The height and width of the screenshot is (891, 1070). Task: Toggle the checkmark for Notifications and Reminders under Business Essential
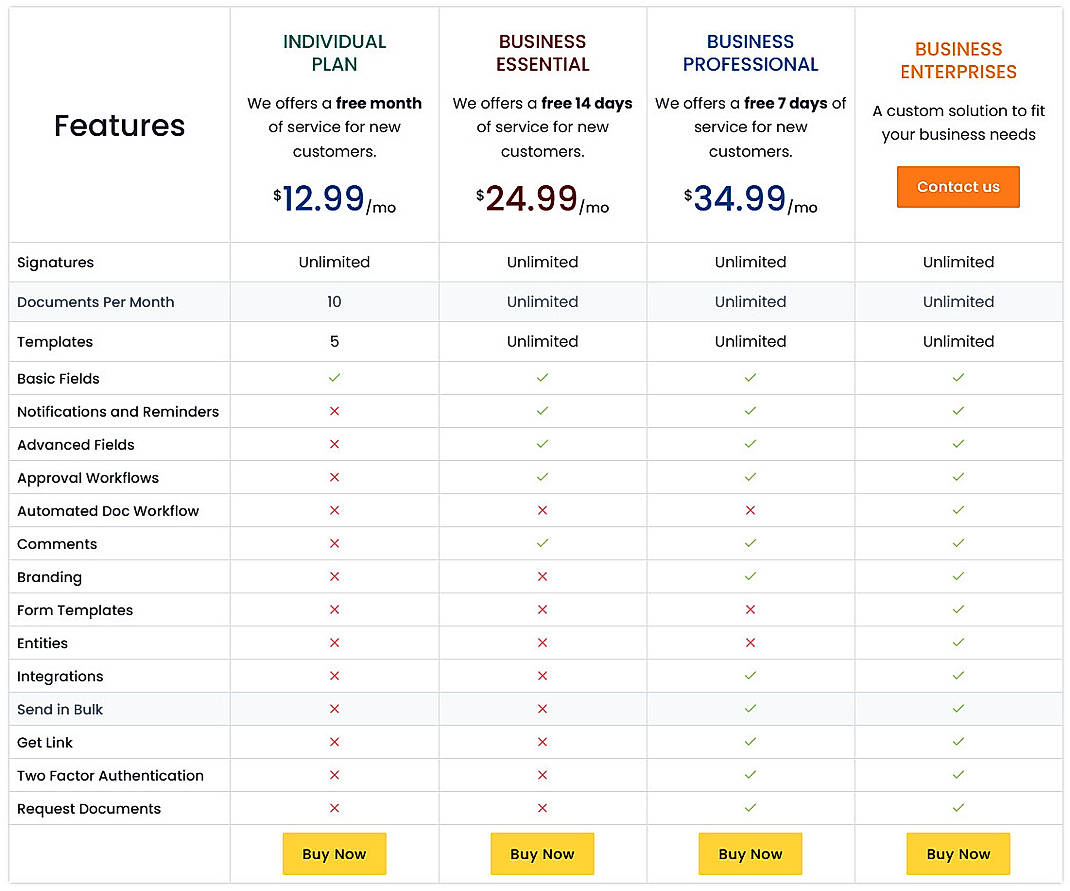pos(542,411)
